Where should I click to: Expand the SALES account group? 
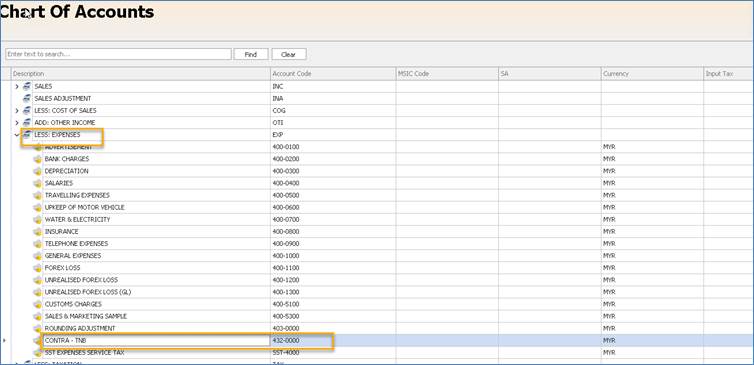(x=17, y=87)
